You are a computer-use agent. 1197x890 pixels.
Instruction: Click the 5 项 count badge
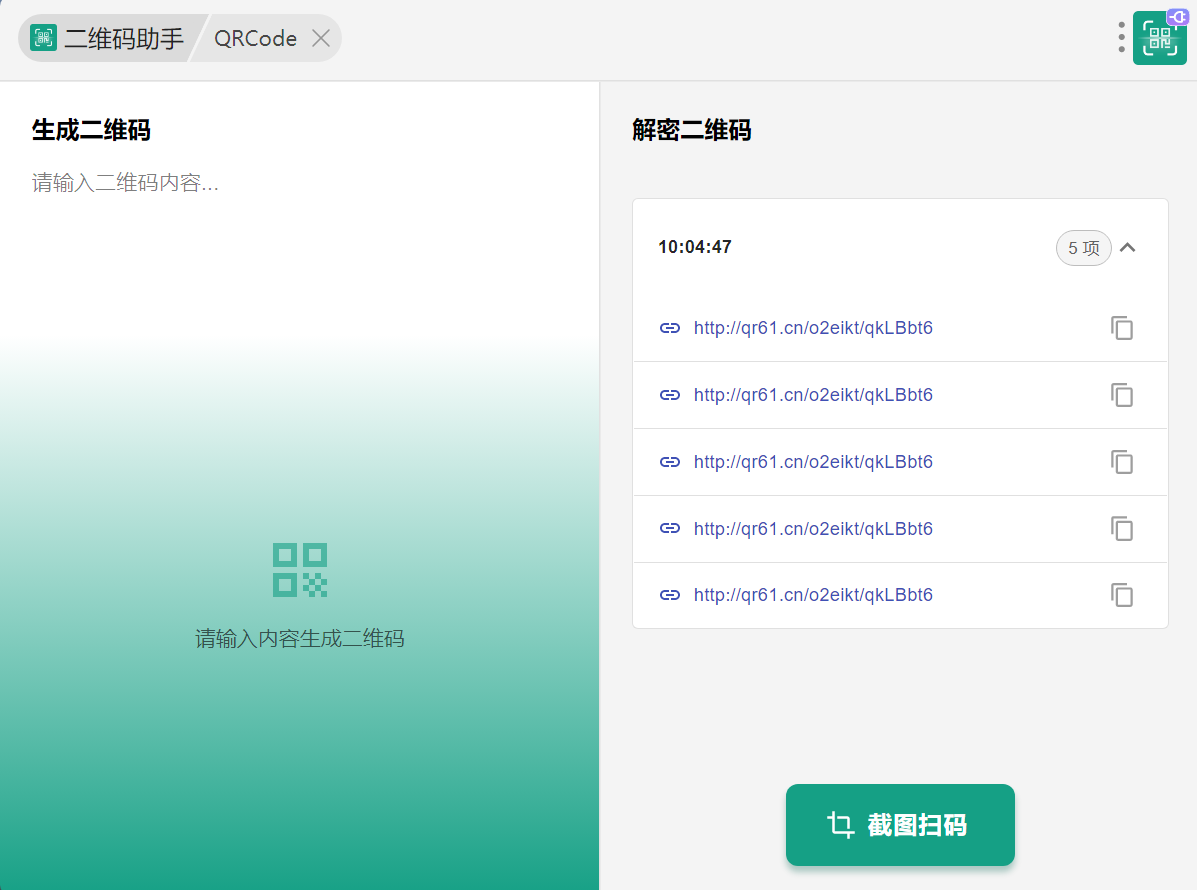point(1083,248)
